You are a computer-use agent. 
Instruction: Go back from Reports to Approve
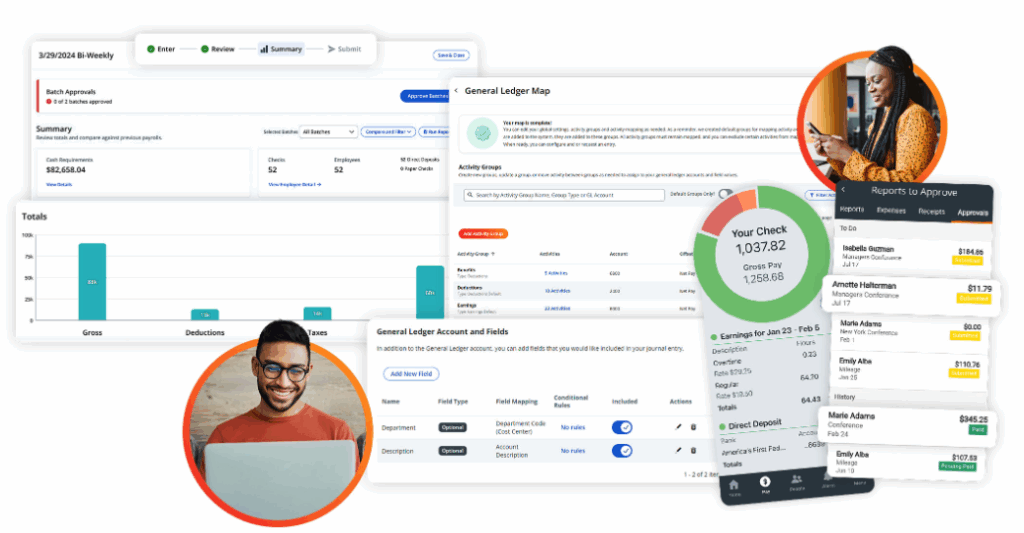[x=843, y=189]
